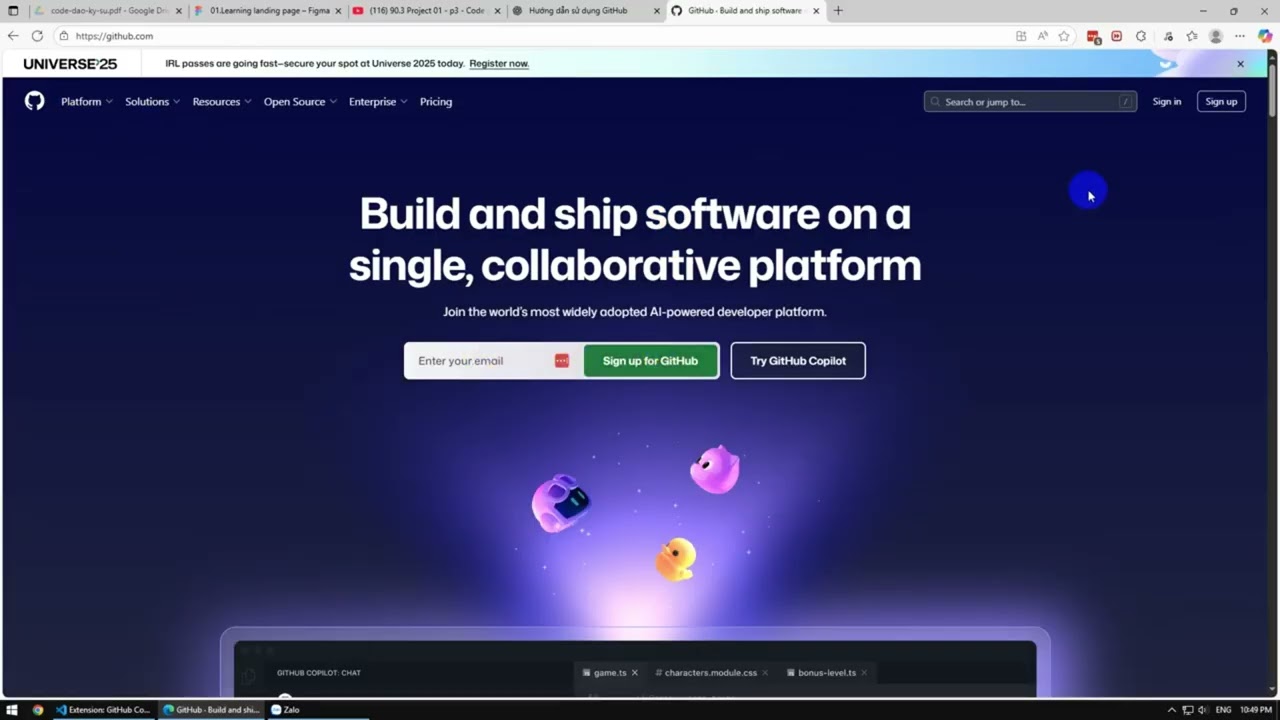Image resolution: width=1280 pixels, height=720 pixels.
Task: Open the red password manager extension icon
Action: click(1094, 37)
